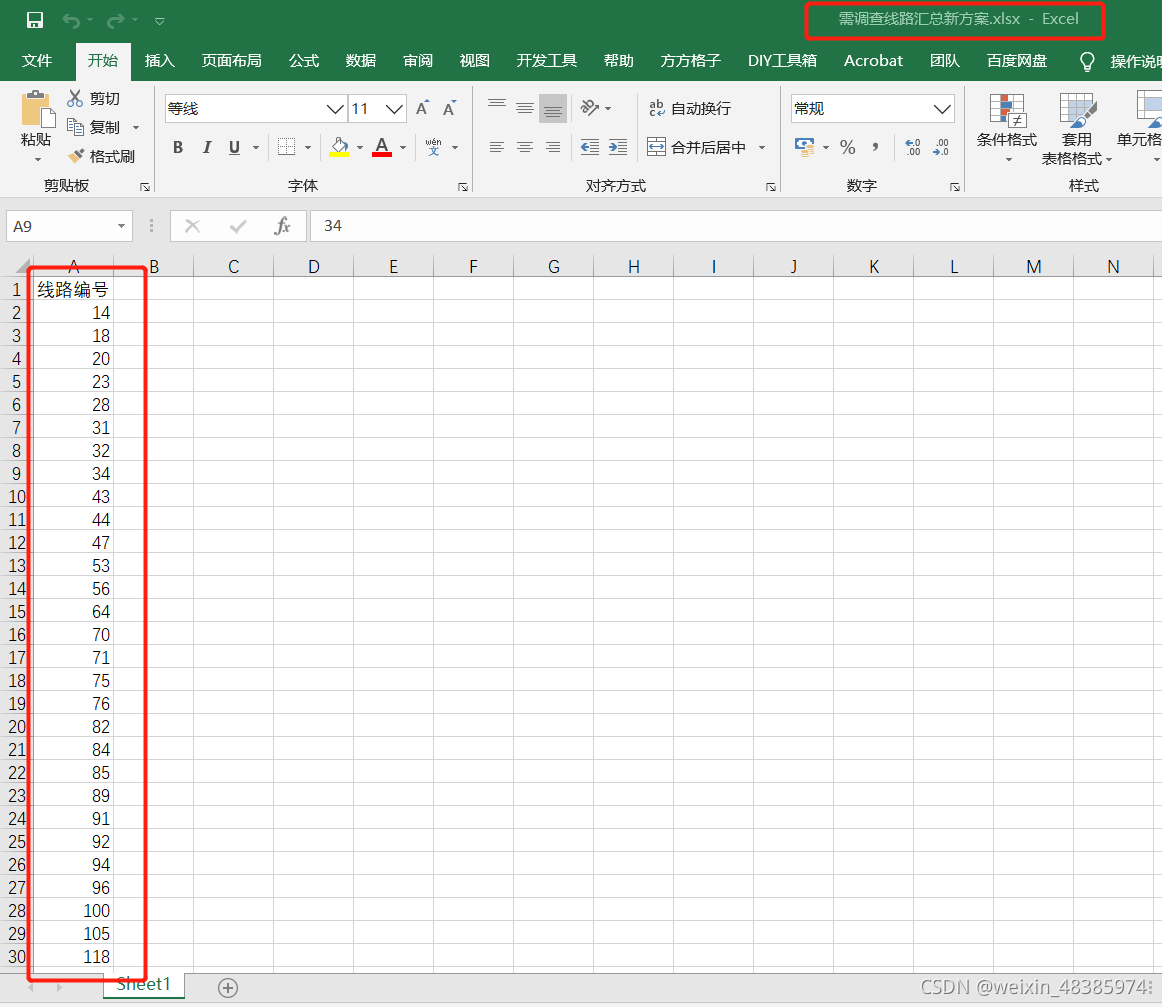The width and height of the screenshot is (1162, 1007).
Task: Toggle Italic formatting
Action: point(207,147)
